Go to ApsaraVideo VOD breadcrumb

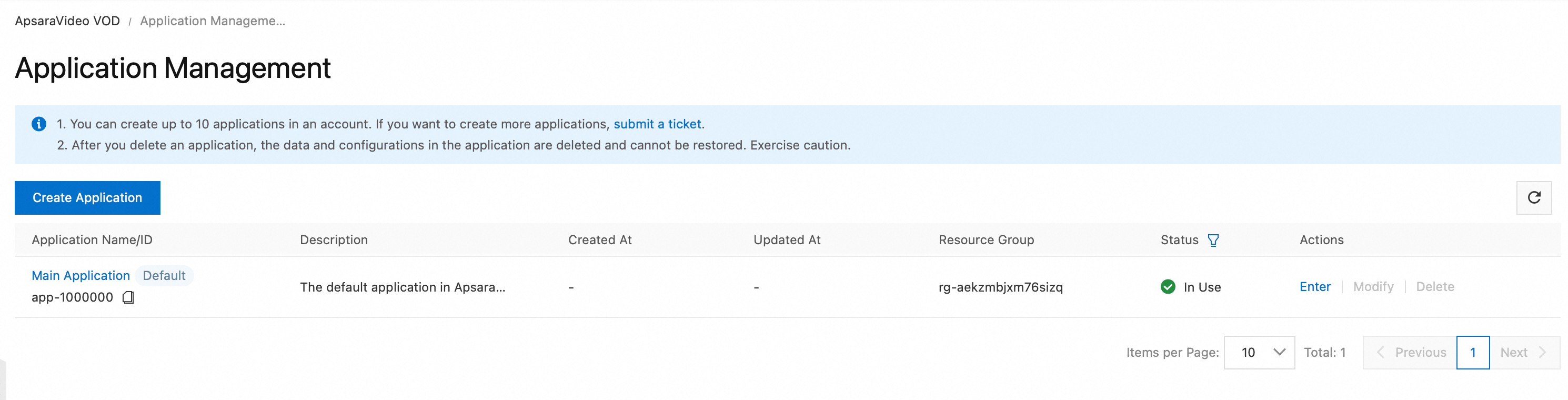pyautogui.click(x=67, y=21)
